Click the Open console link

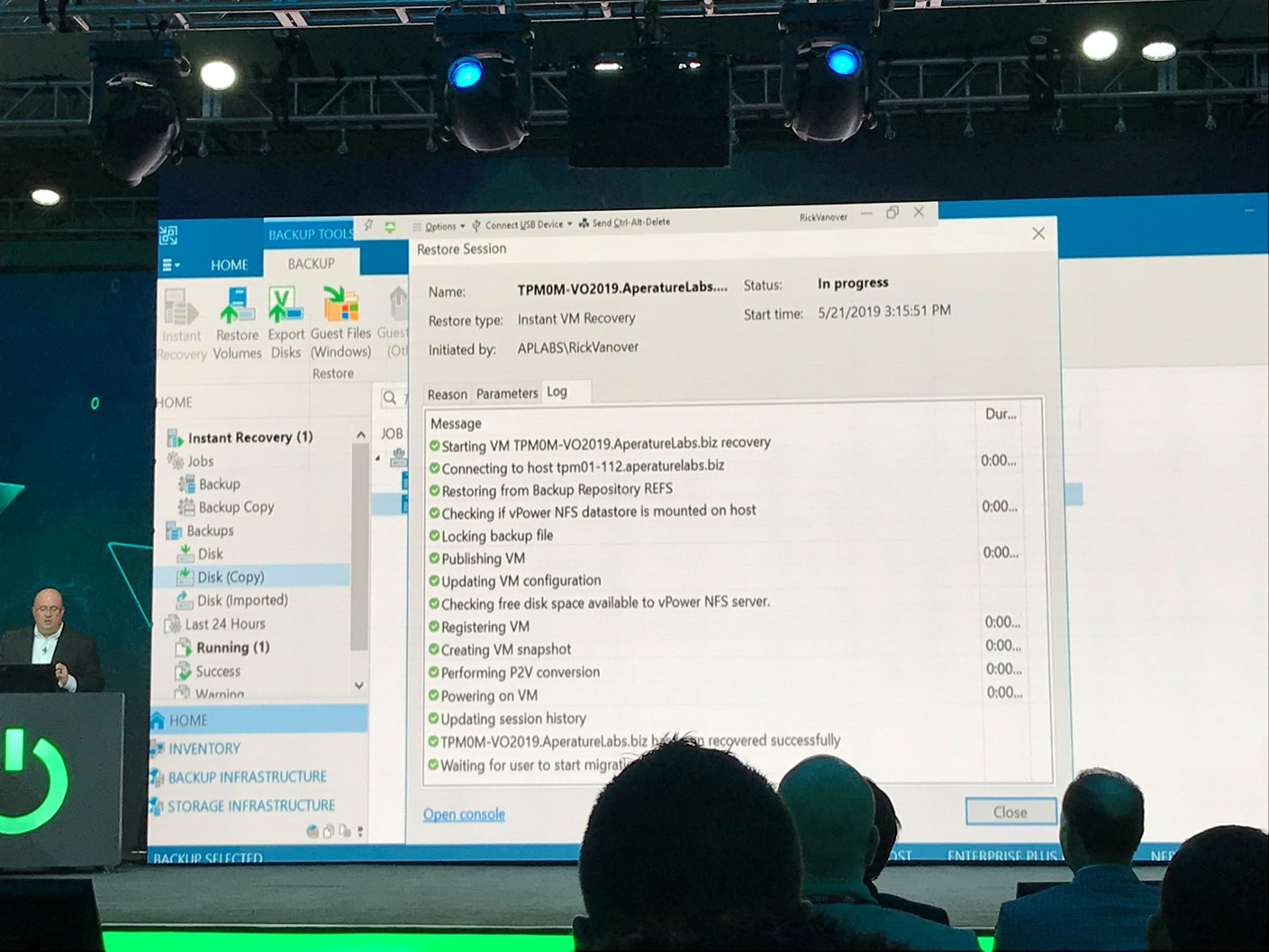pyautogui.click(x=464, y=814)
